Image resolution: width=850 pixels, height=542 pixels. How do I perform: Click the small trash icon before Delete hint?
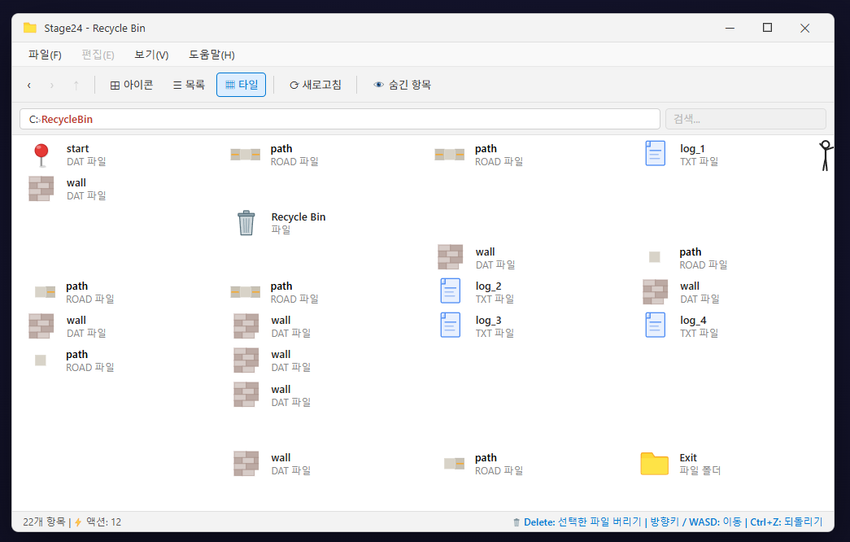(x=516, y=522)
